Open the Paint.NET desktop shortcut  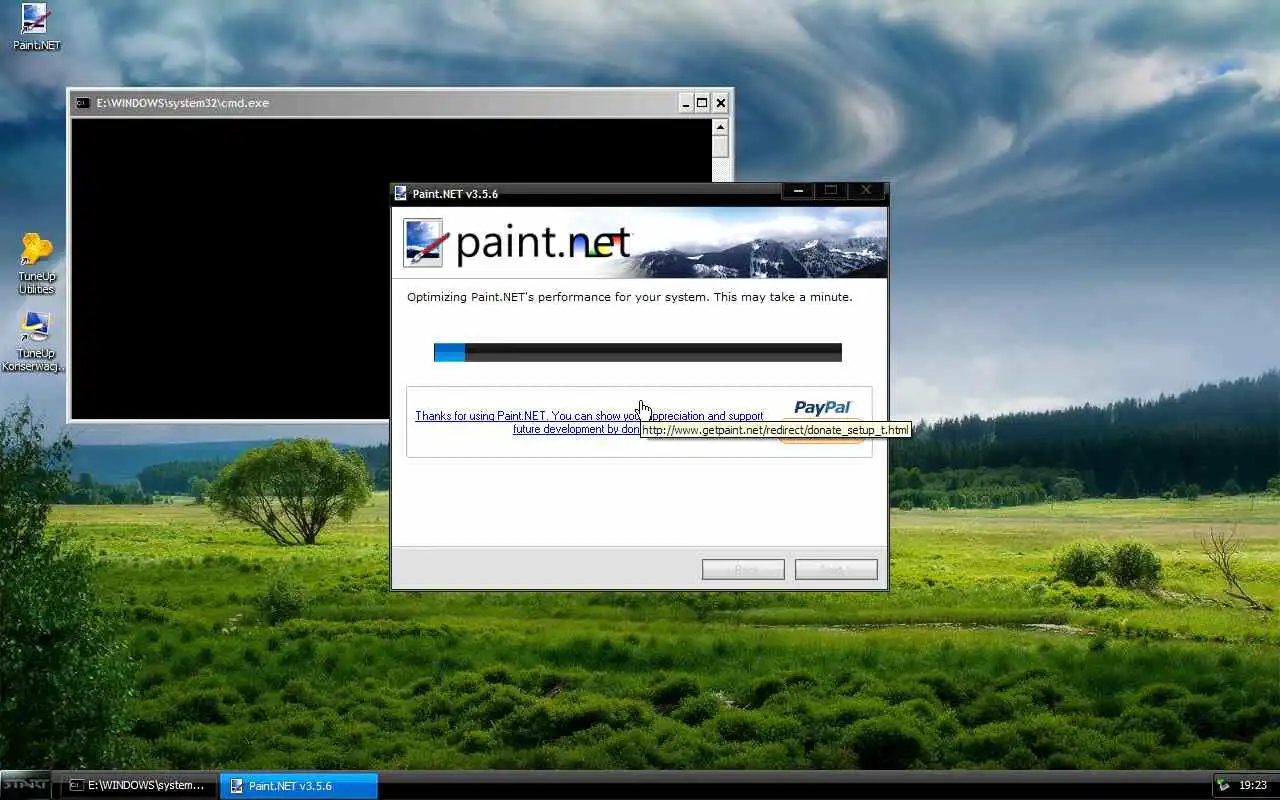[x=36, y=27]
